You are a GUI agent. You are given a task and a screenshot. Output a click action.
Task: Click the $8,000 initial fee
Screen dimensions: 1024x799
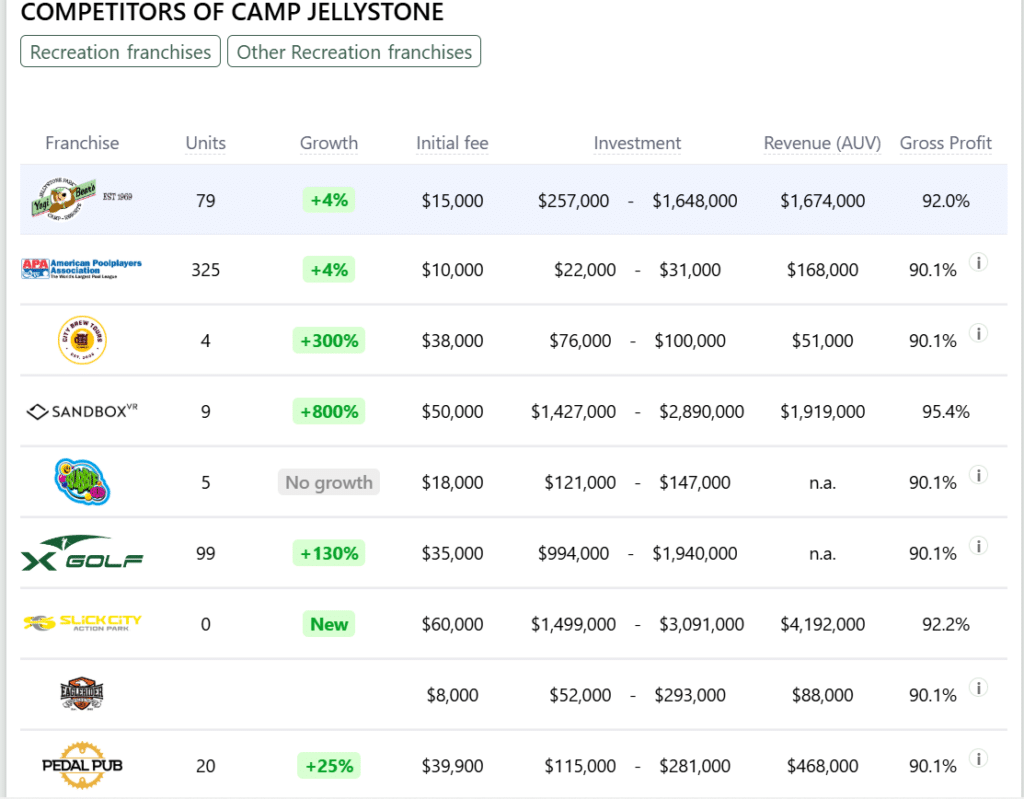452,694
